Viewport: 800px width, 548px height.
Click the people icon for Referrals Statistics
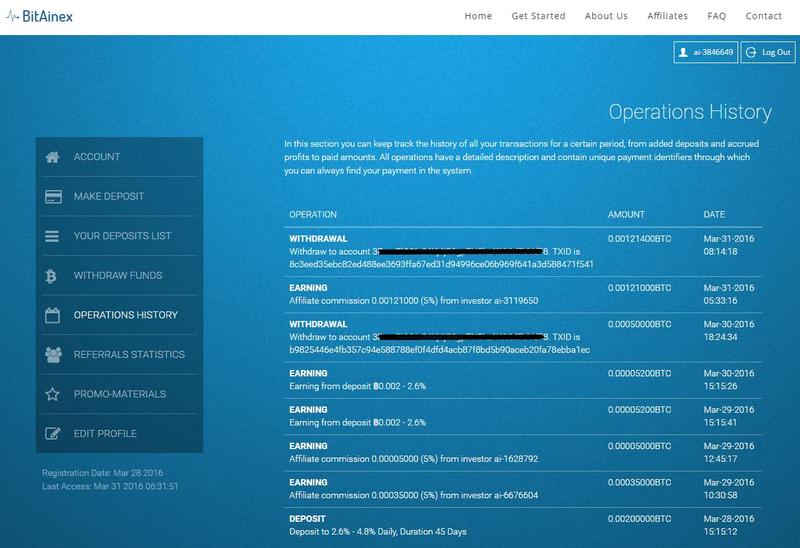[53, 355]
